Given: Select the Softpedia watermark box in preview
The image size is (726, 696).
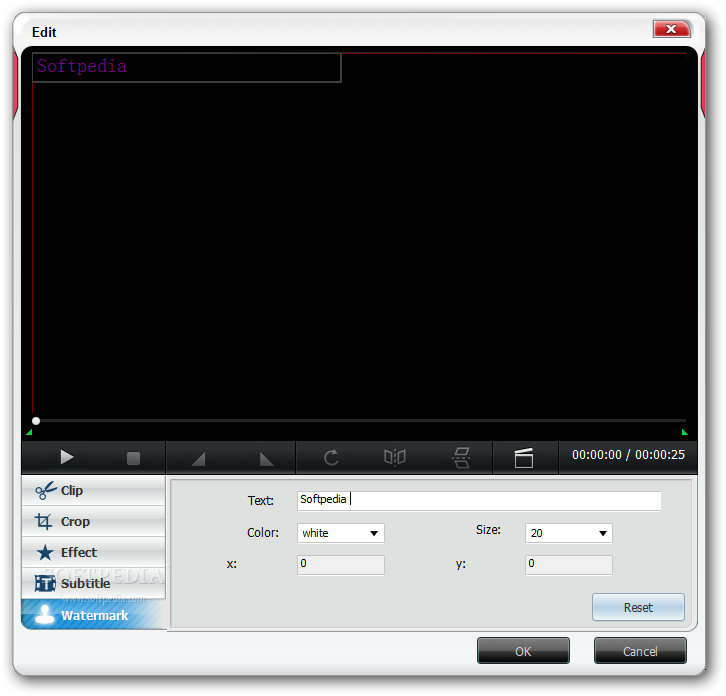Looking at the screenshot, I should point(187,68).
